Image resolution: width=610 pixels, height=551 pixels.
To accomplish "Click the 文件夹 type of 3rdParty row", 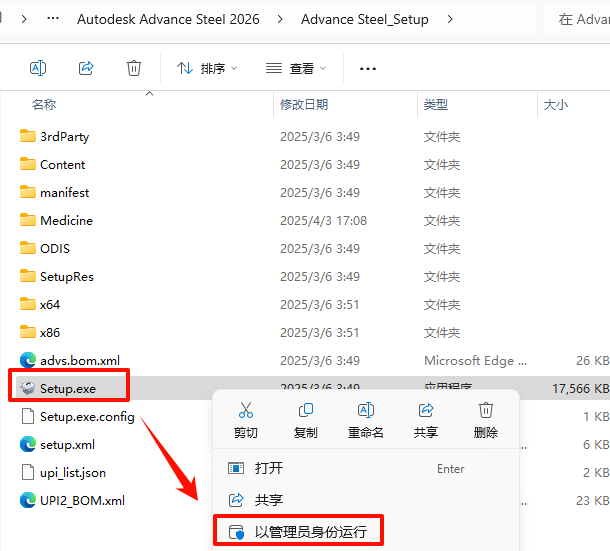I will point(442,137).
